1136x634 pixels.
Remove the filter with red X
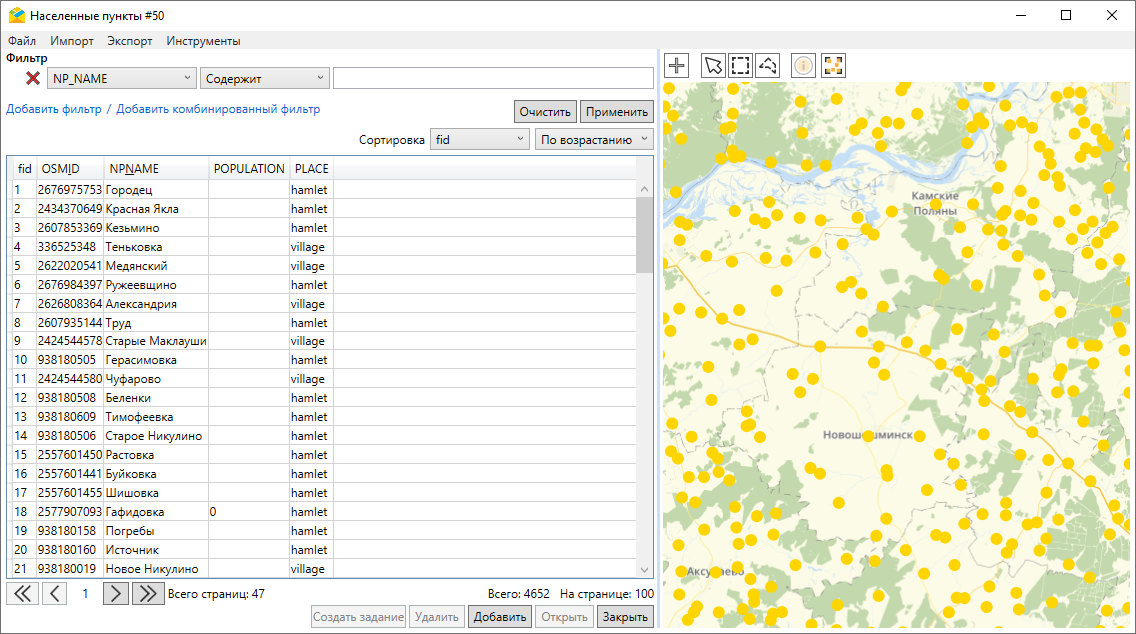[32, 78]
